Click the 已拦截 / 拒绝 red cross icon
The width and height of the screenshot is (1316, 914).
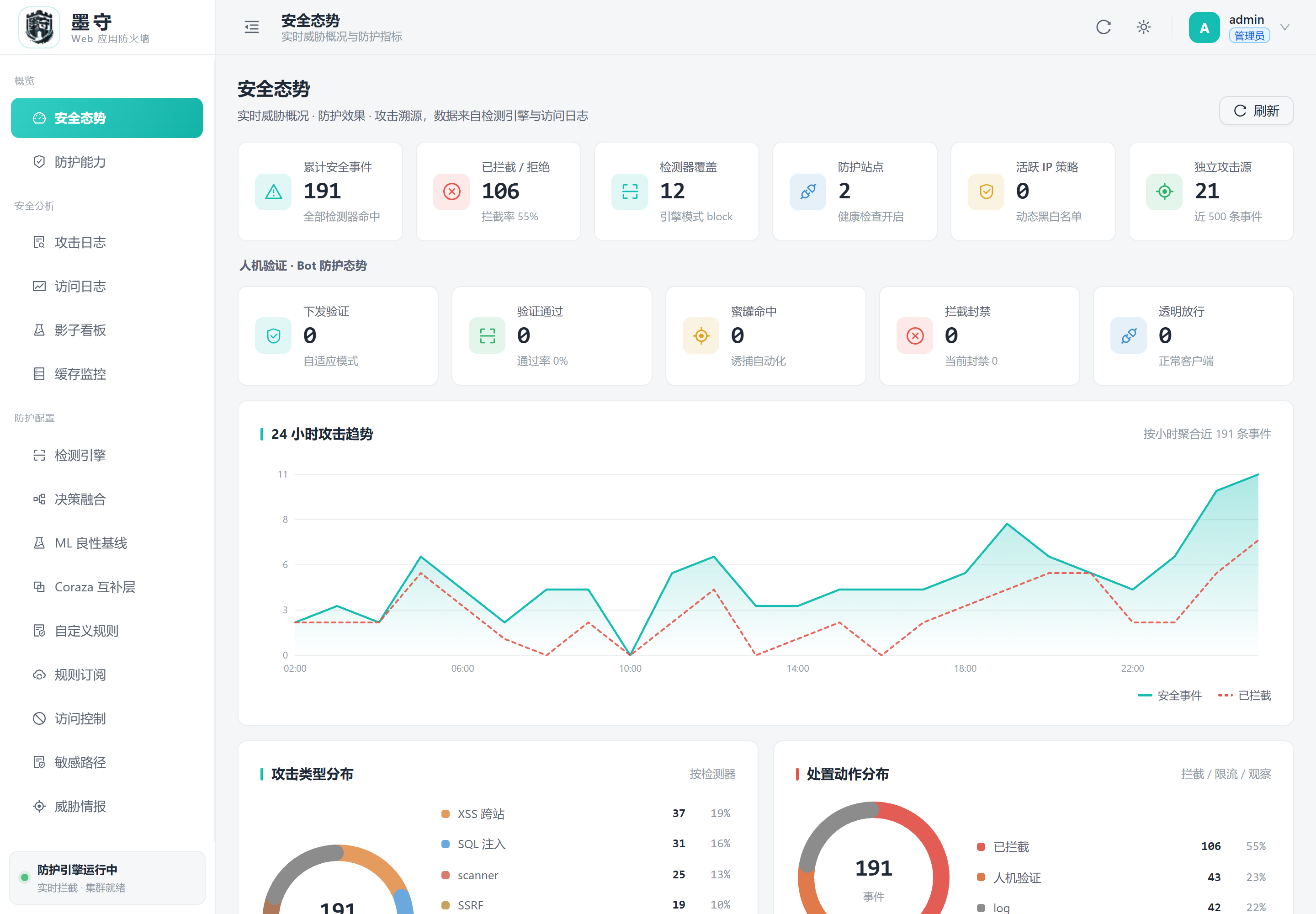click(451, 192)
